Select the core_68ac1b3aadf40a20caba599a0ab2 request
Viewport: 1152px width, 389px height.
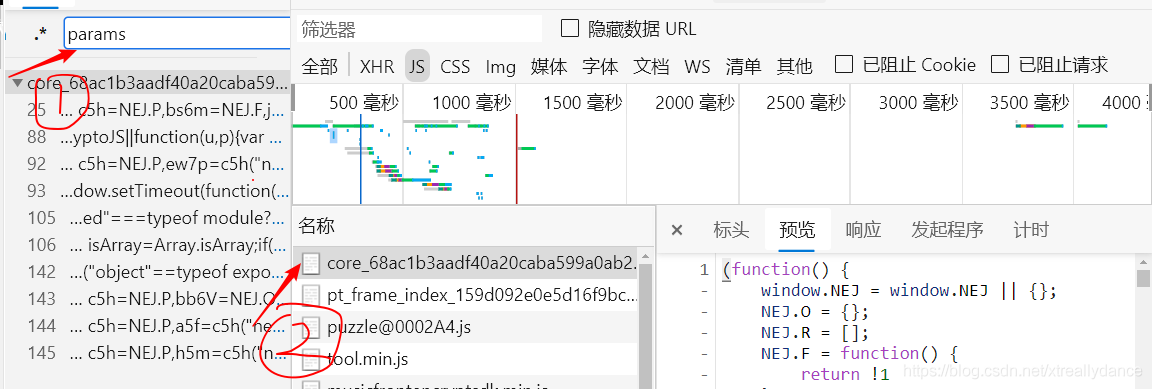click(466, 263)
